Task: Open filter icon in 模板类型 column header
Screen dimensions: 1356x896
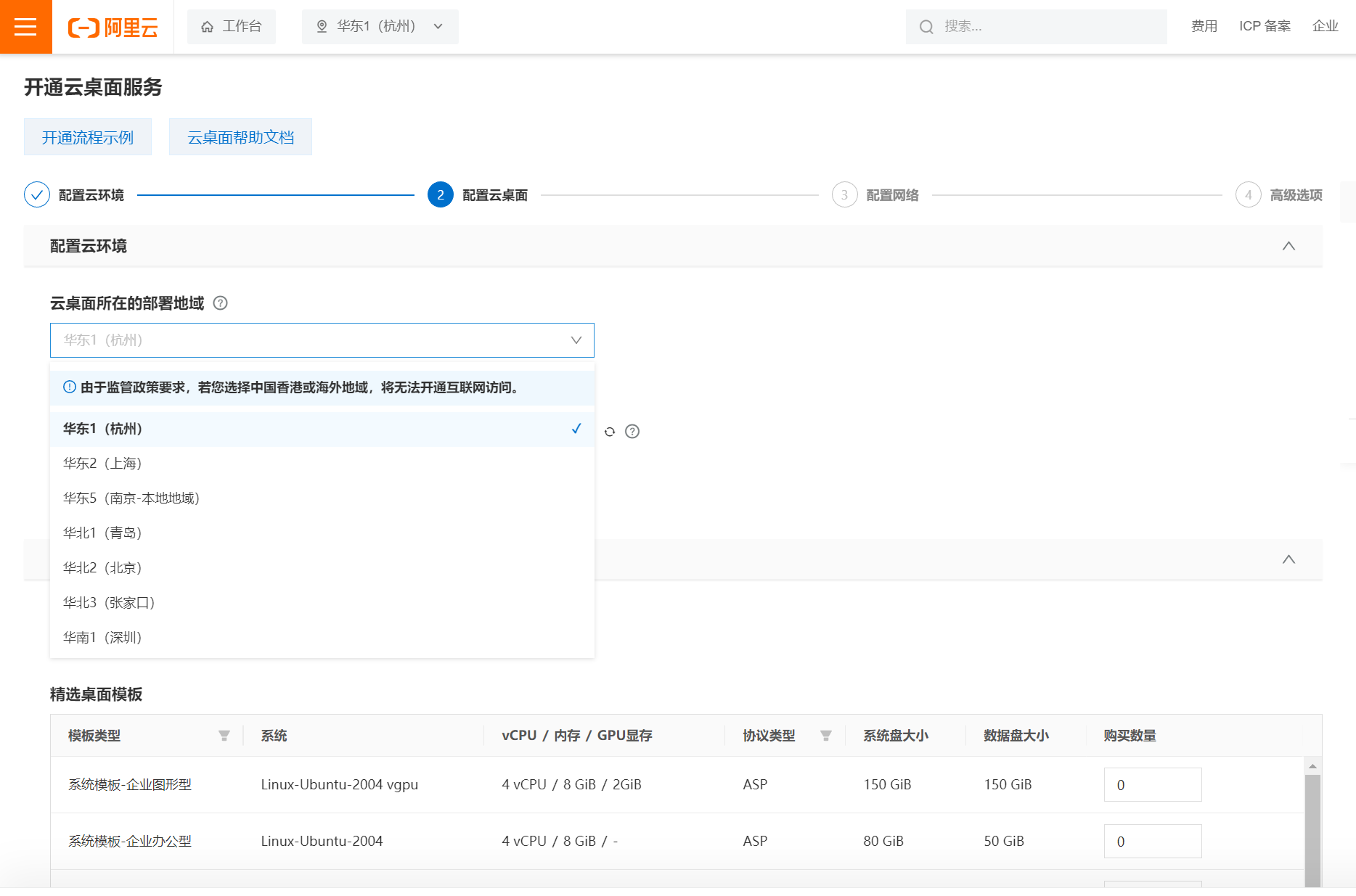Action: point(224,736)
